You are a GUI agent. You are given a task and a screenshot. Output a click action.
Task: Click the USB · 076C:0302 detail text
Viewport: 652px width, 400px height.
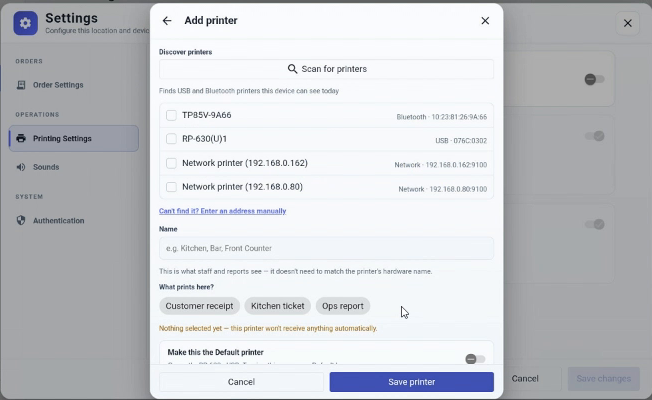click(461, 141)
